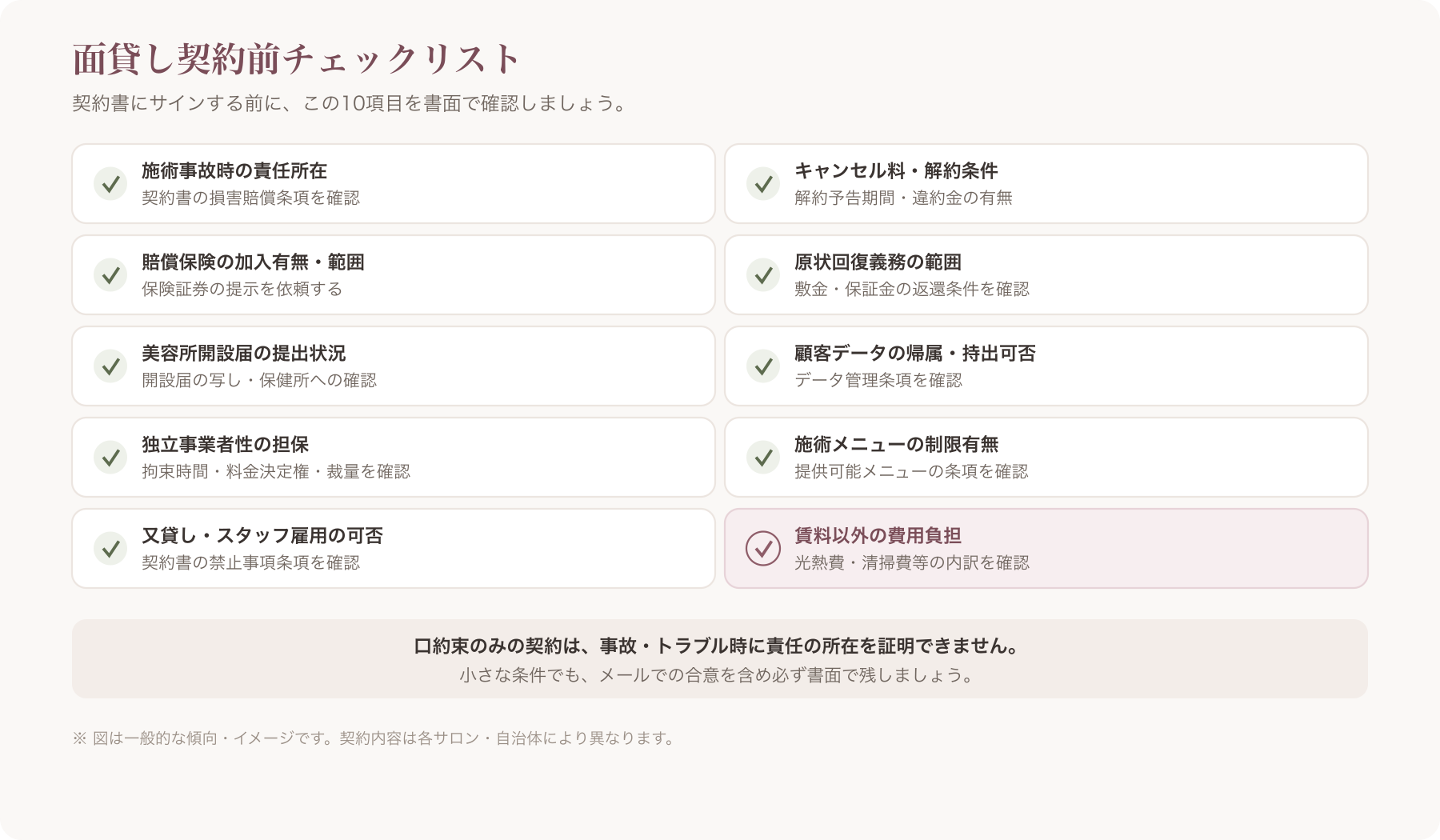Toggle the checkmark for 施術メニューの制限有無
This screenshot has height=840, width=1440.
pos(763,458)
